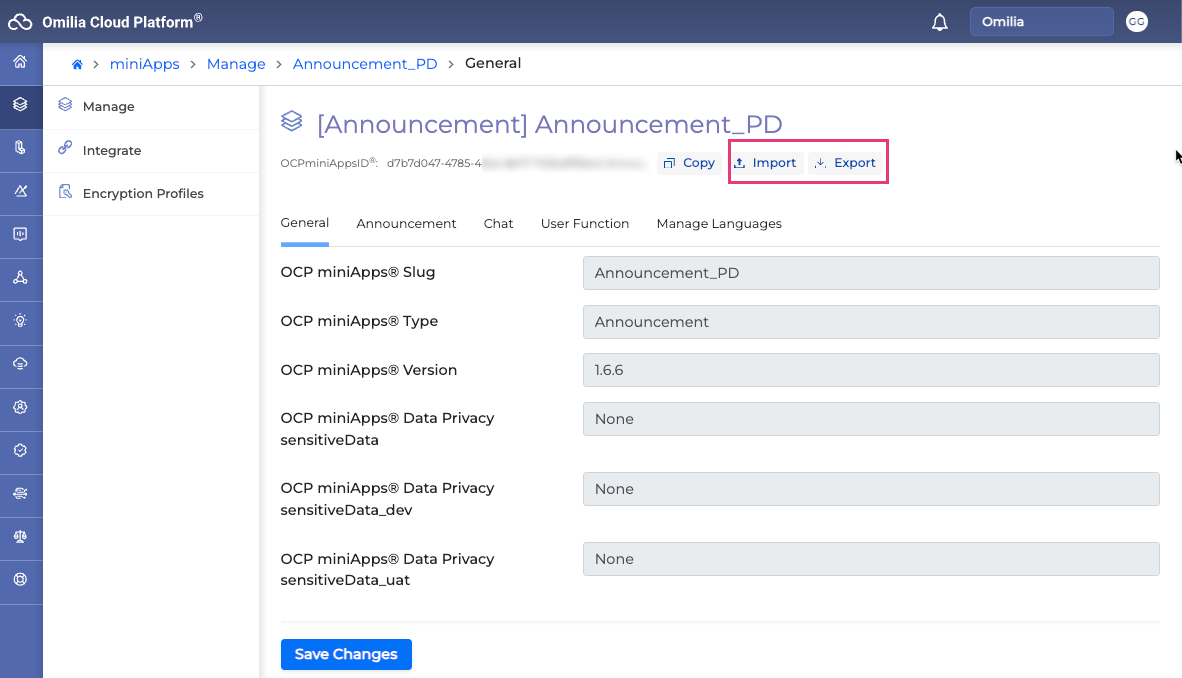Open Encryption Profiles in side menu
1182x678 pixels.
(x=143, y=193)
